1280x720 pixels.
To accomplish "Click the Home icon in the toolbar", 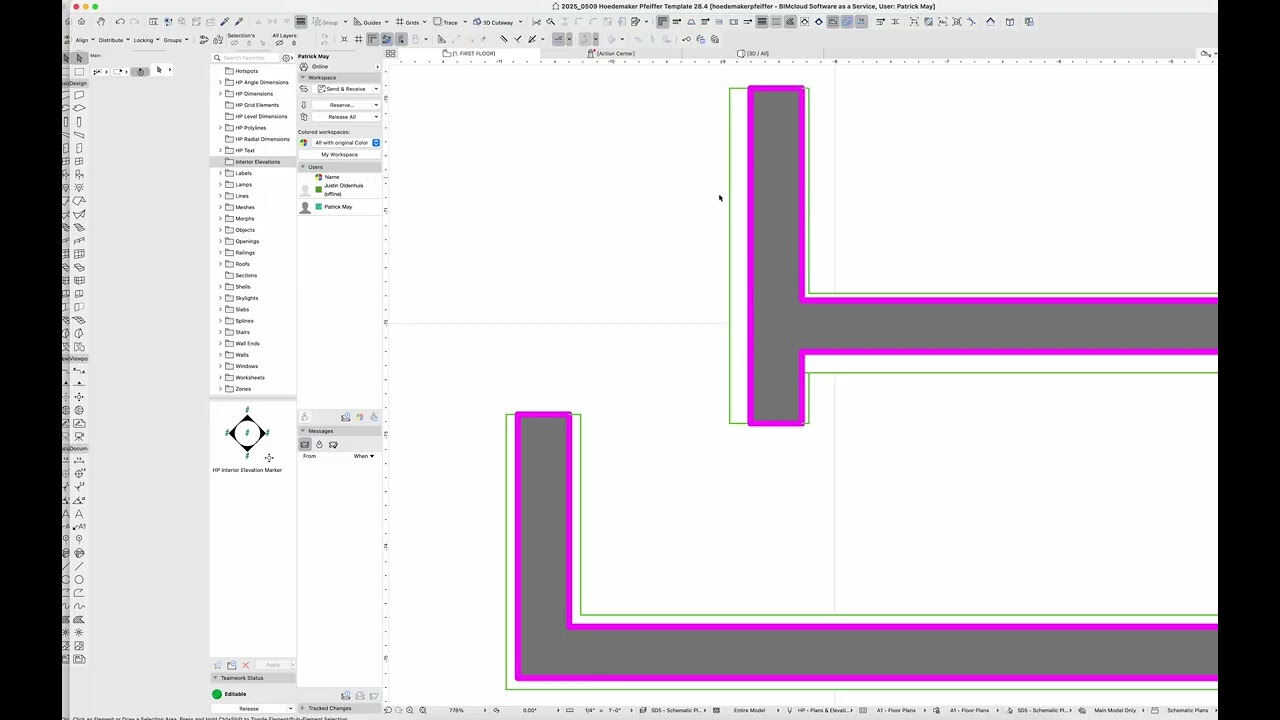I will point(82,21).
